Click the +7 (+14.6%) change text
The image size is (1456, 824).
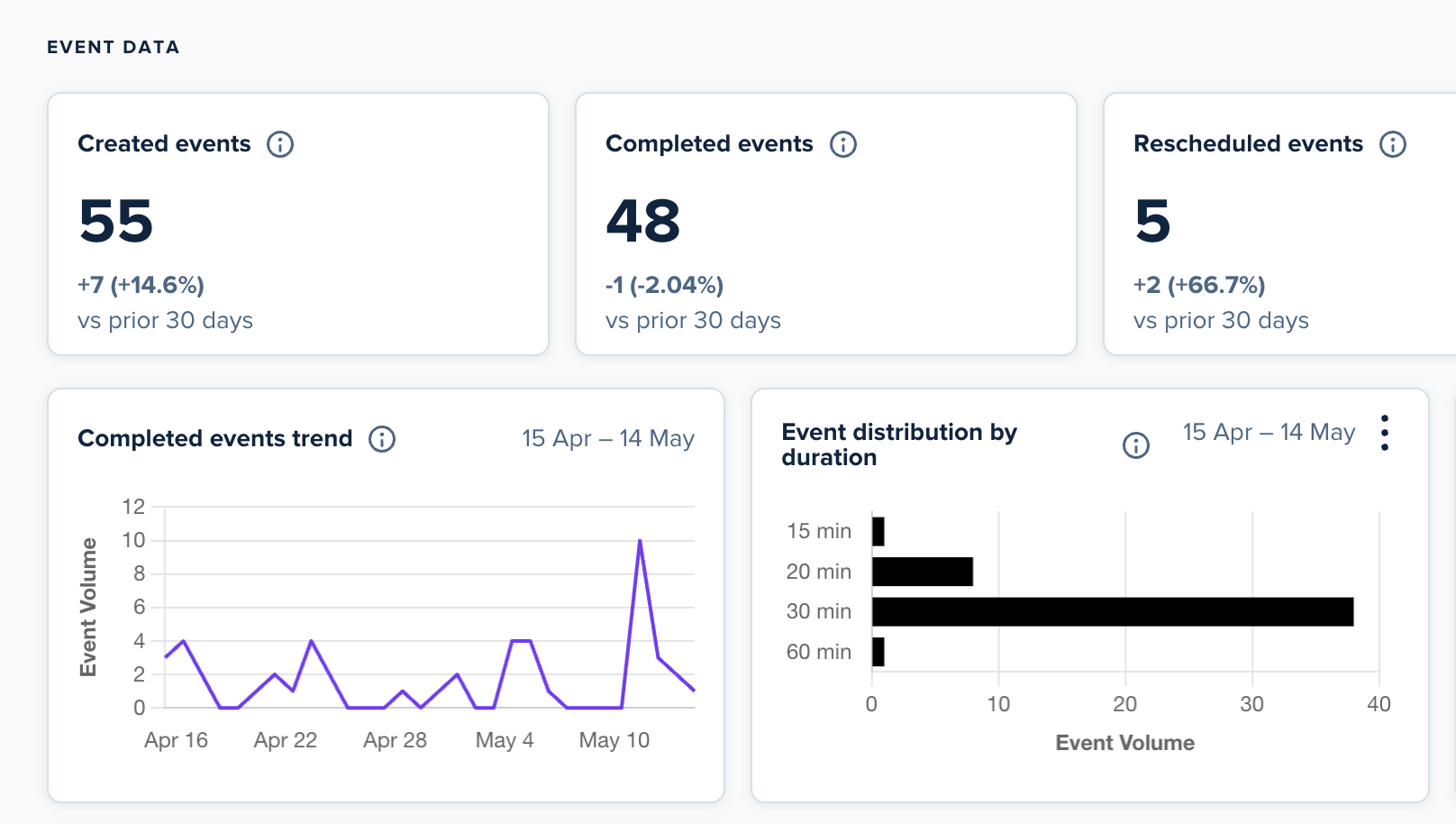pyautogui.click(x=141, y=285)
